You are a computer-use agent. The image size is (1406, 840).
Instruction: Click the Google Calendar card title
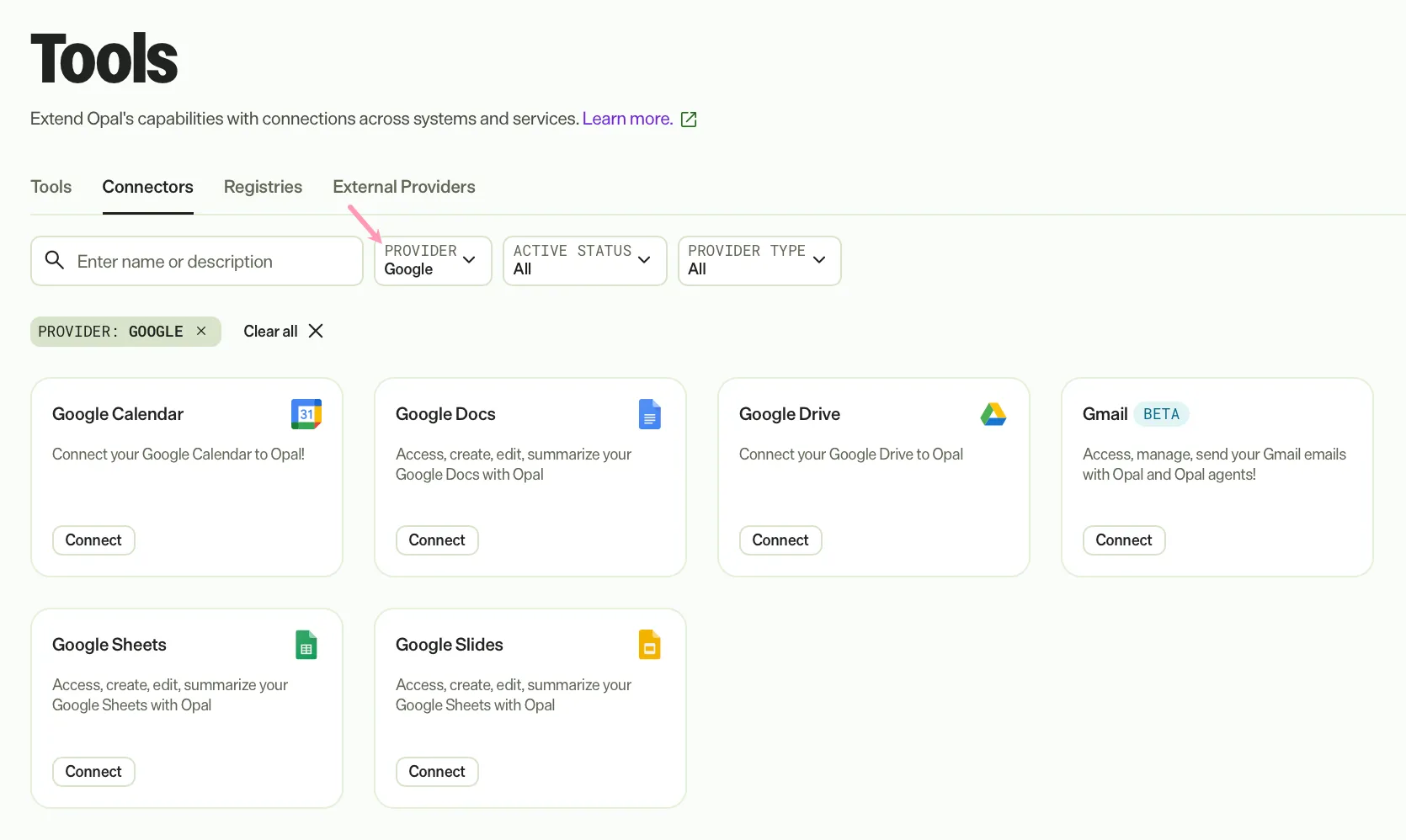point(118,414)
